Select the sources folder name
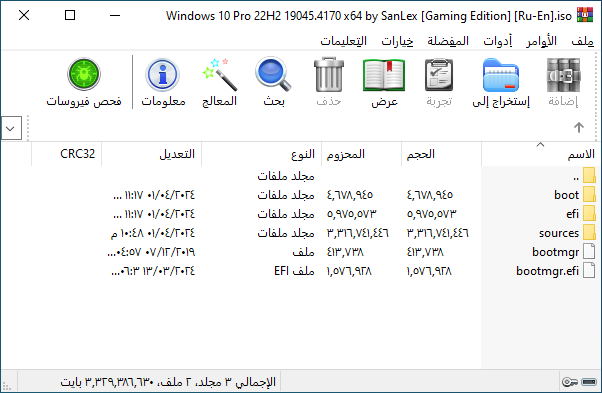Viewport: 602px width, 393px height. click(x=559, y=233)
